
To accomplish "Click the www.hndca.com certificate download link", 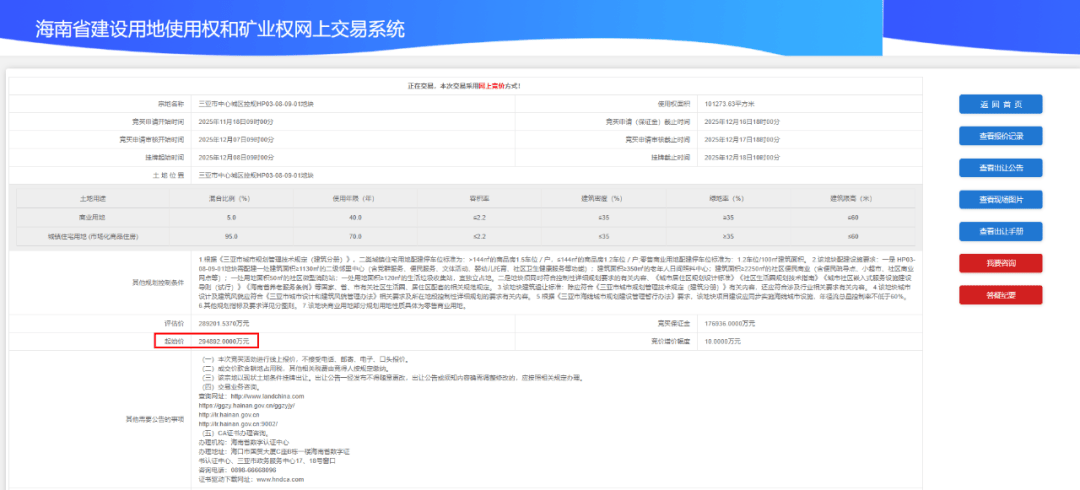I will [x=280, y=479].
